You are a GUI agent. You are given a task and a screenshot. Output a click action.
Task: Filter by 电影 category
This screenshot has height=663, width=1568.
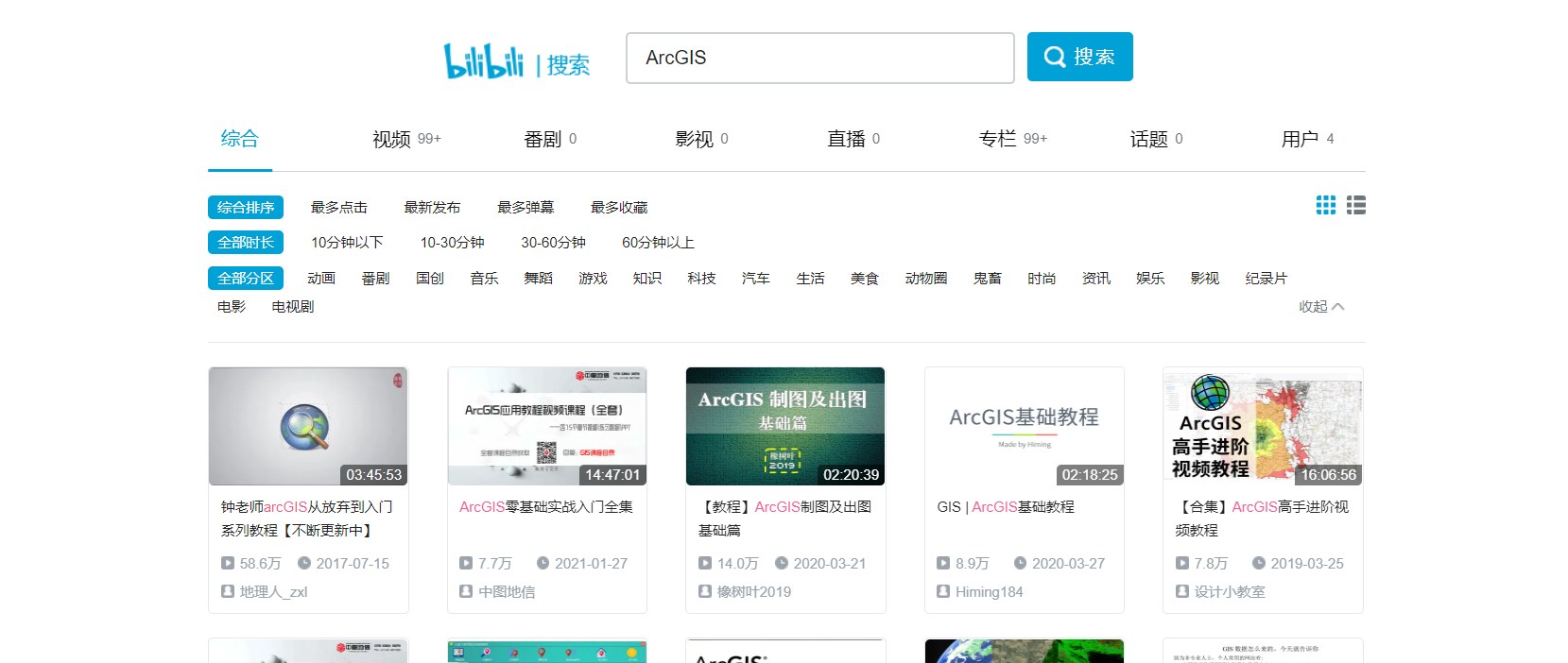tap(232, 306)
